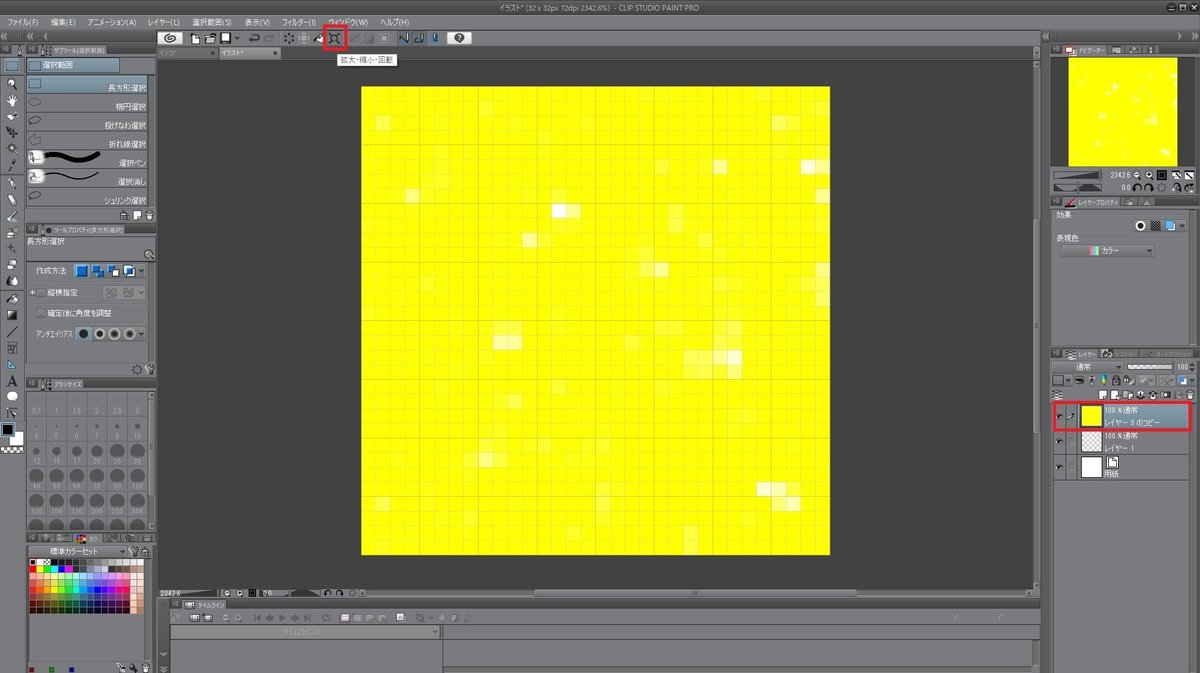The width and height of the screenshot is (1200, 673).
Task: Open the 作成方法 options dropdown arrow
Action: coord(142,271)
